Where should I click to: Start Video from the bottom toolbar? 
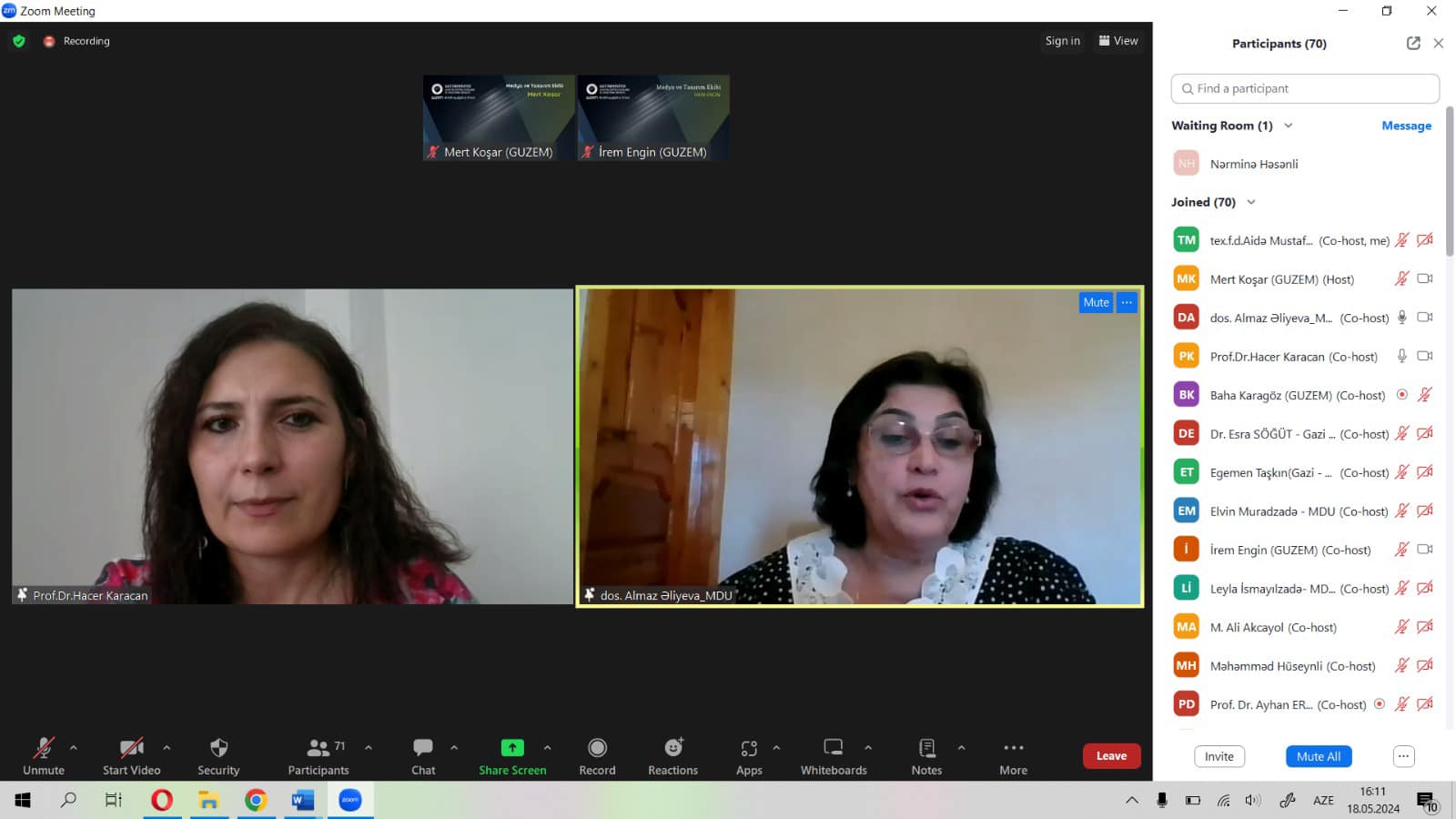(x=131, y=756)
